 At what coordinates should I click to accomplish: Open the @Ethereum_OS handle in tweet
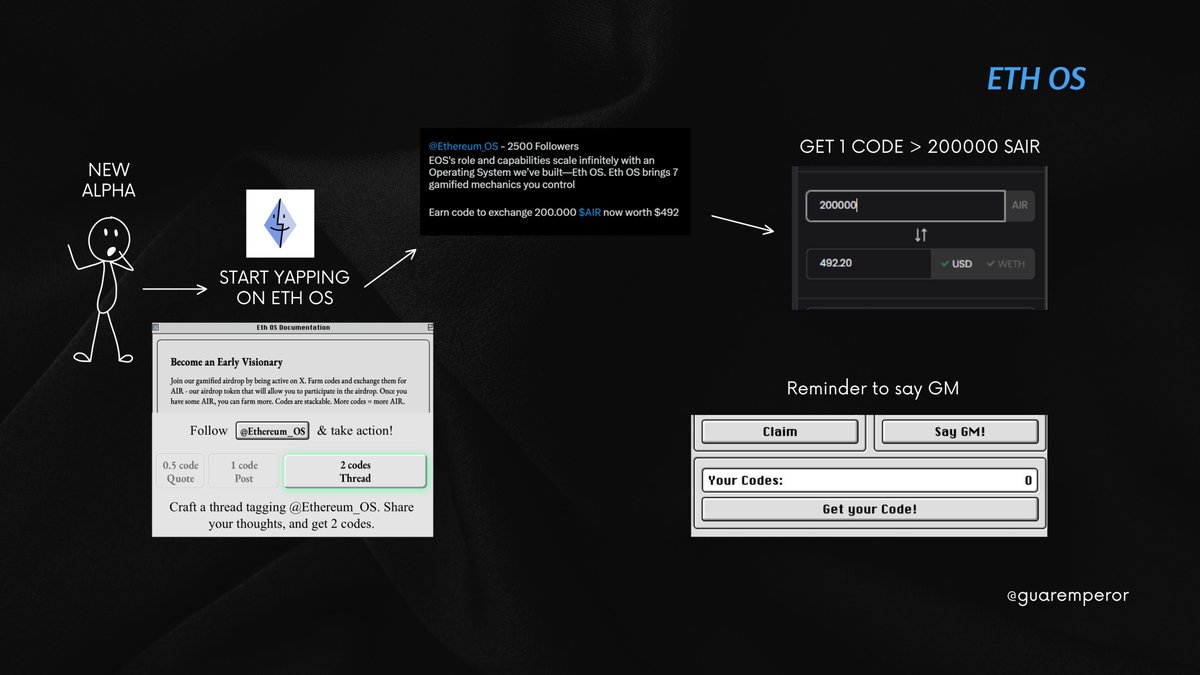point(462,147)
